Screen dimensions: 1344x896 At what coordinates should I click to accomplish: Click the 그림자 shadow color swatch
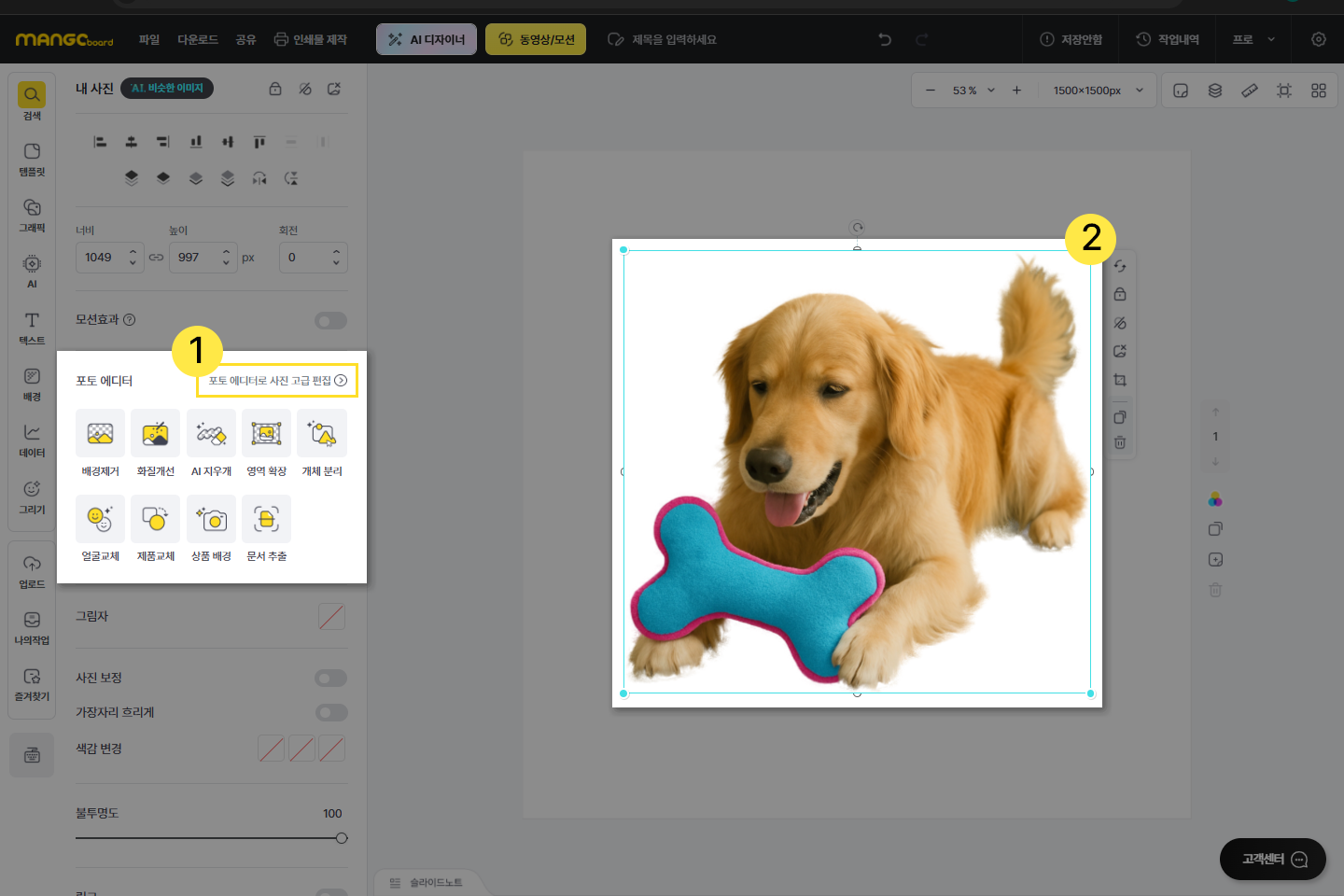[331, 617]
